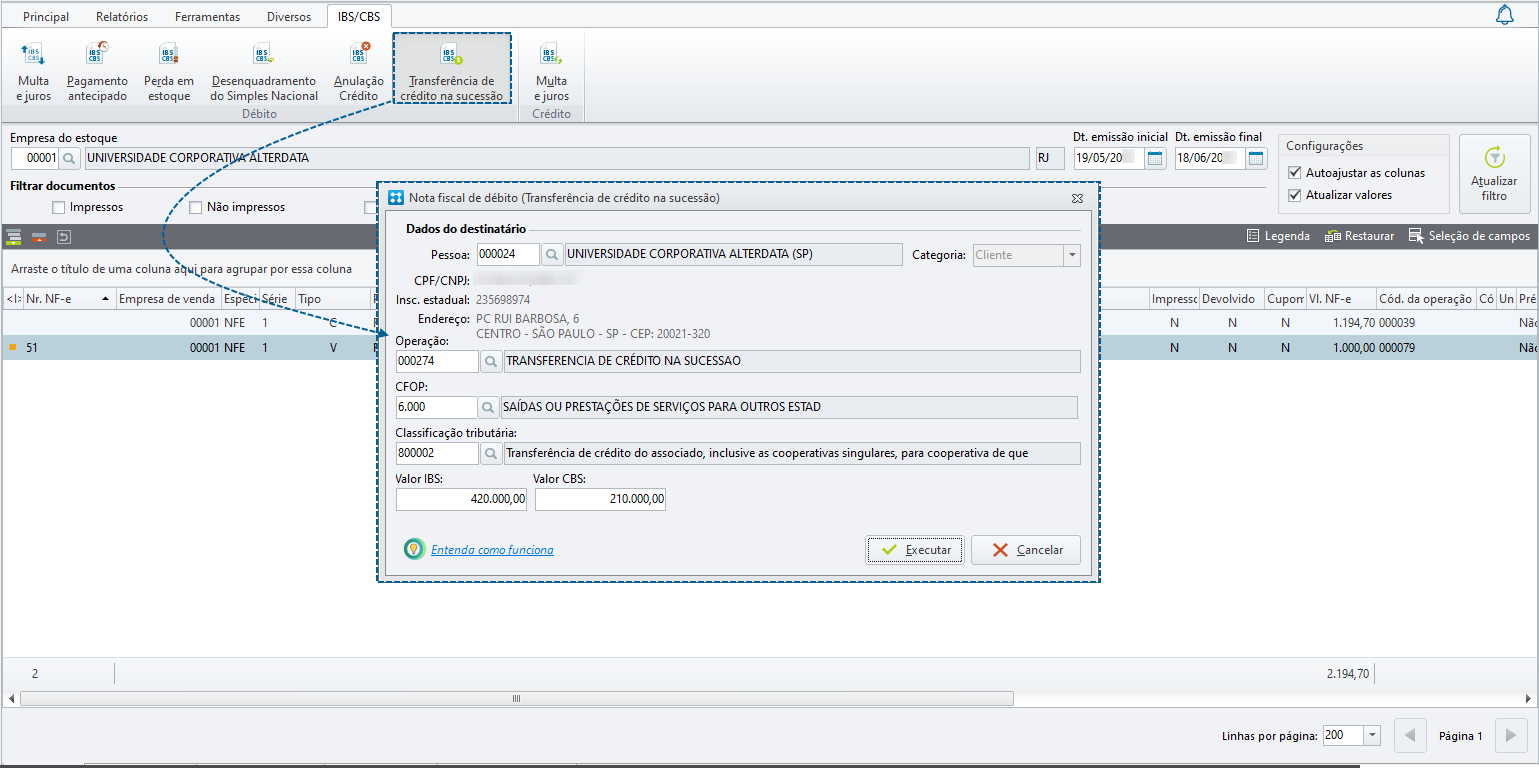Uncheck Atualizar valores checkbox

pos(1296,195)
